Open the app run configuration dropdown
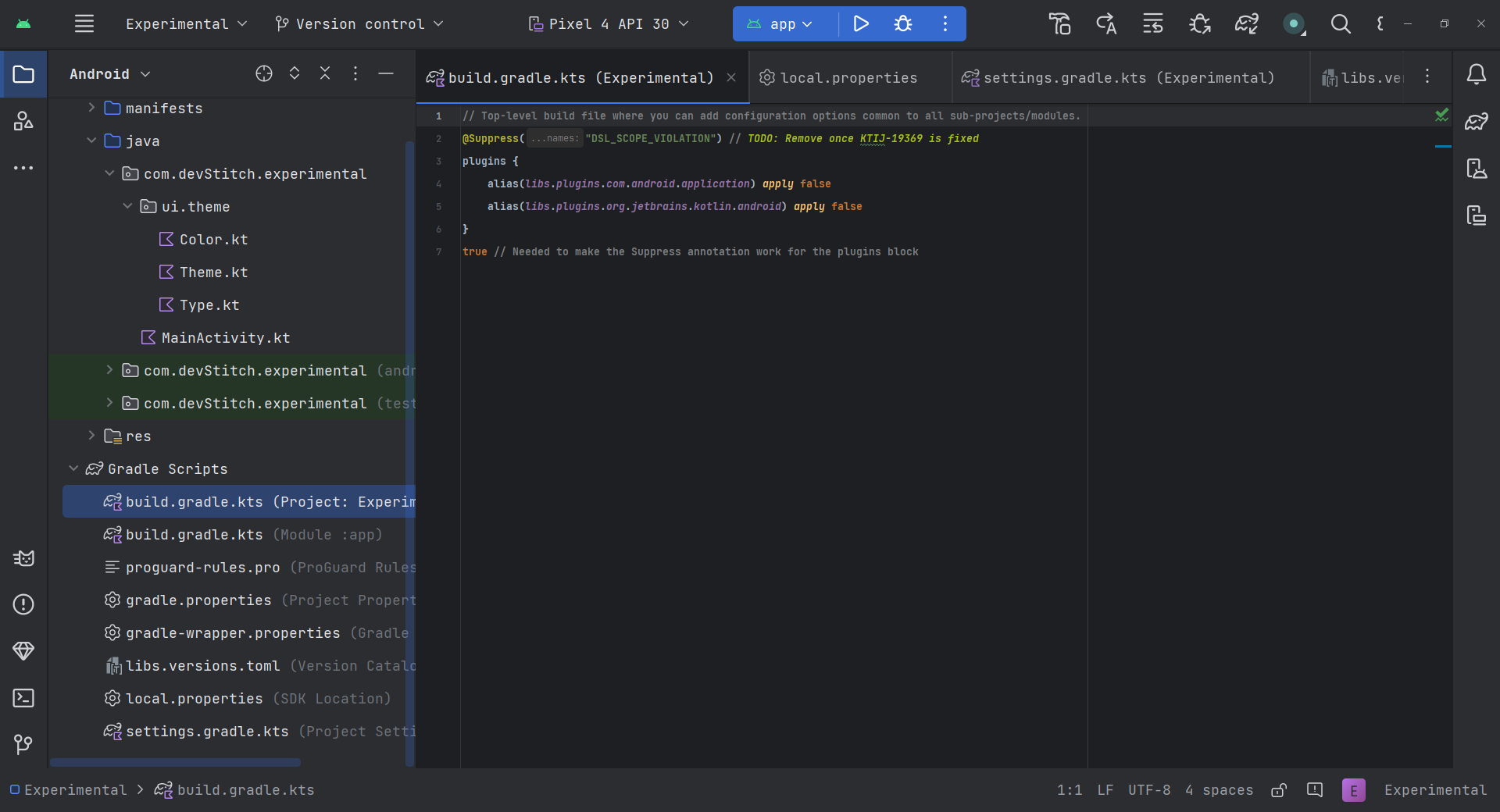This screenshot has height=812, width=1500. click(x=780, y=24)
